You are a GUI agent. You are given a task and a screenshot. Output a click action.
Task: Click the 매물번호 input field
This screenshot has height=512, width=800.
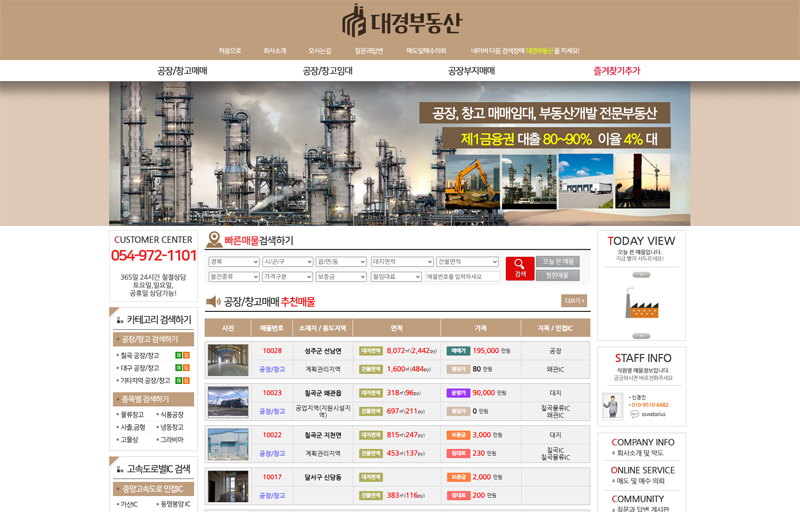462,276
